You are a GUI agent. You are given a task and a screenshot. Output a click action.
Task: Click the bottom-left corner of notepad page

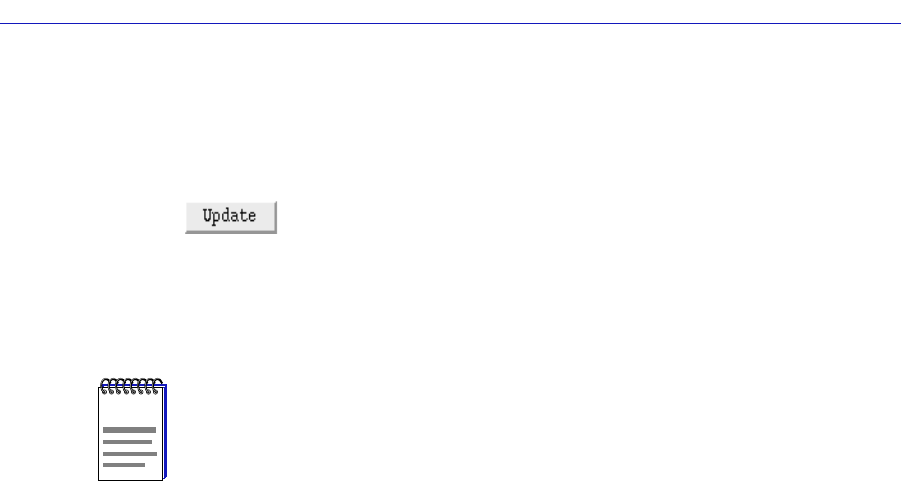(x=99, y=479)
